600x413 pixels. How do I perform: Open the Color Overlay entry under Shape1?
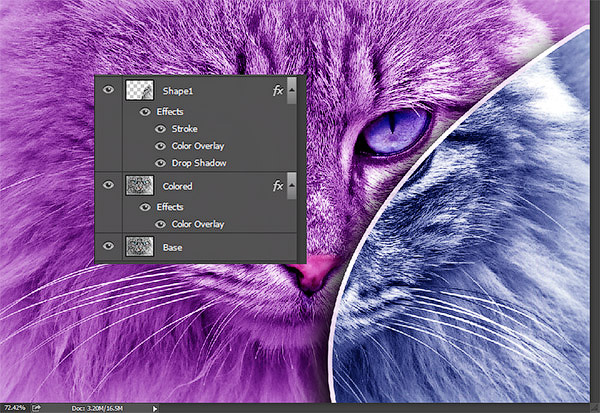pos(198,146)
